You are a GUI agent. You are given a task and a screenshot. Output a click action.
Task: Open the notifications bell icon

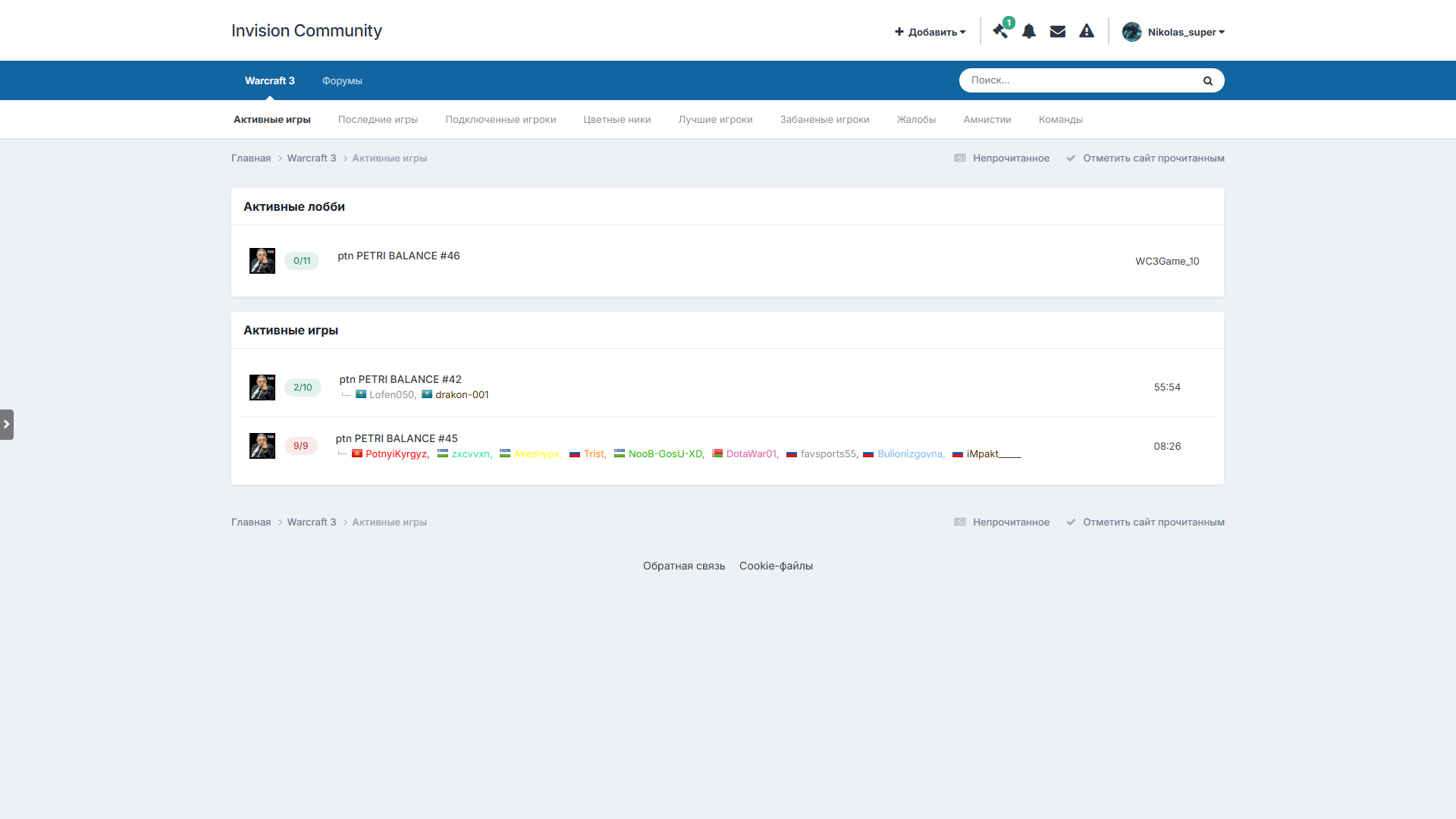[1029, 32]
